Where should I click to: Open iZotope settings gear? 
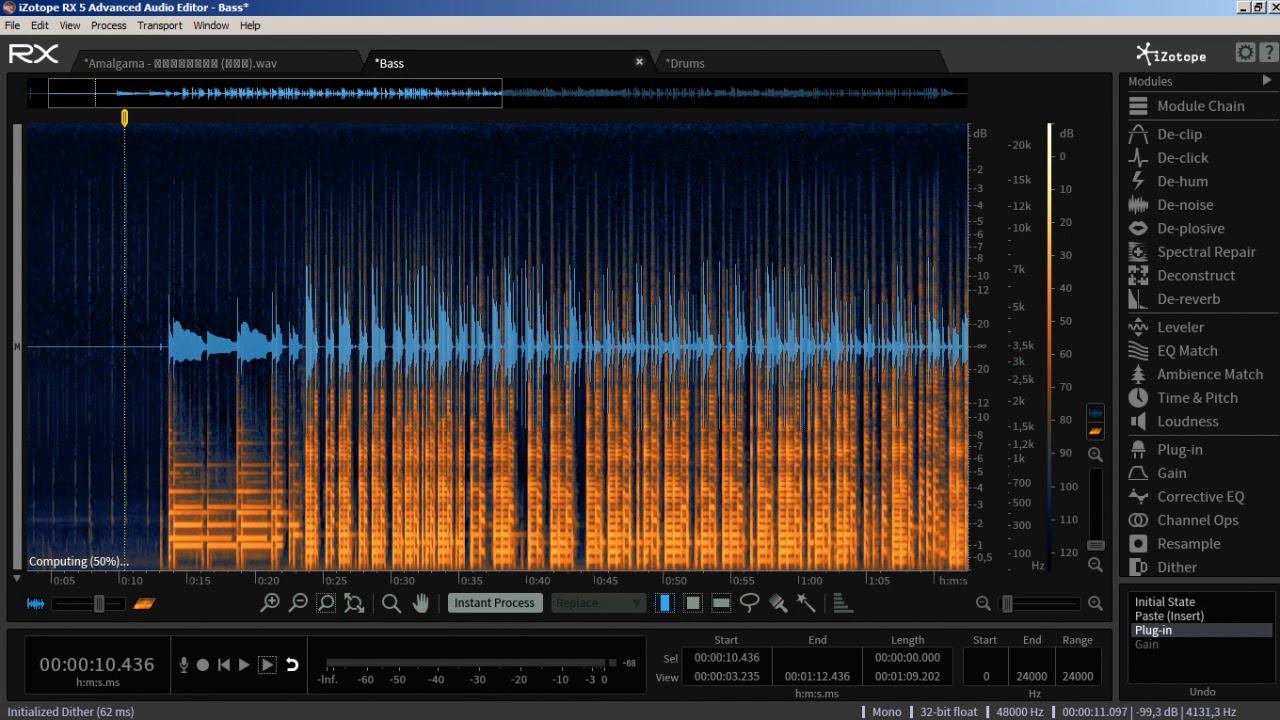tap(1245, 53)
